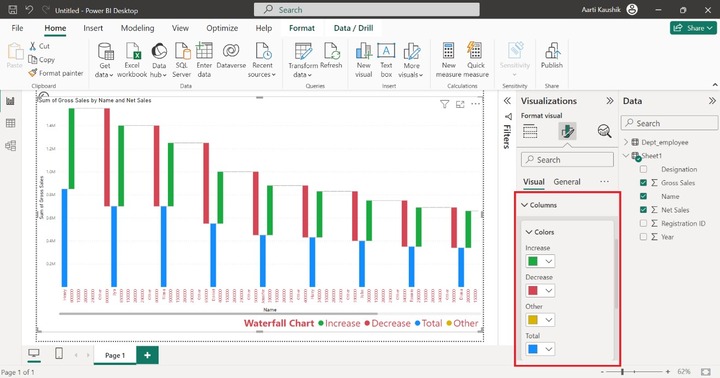Switch to Table view in sidebar
The height and width of the screenshot is (378, 720).
(10, 123)
